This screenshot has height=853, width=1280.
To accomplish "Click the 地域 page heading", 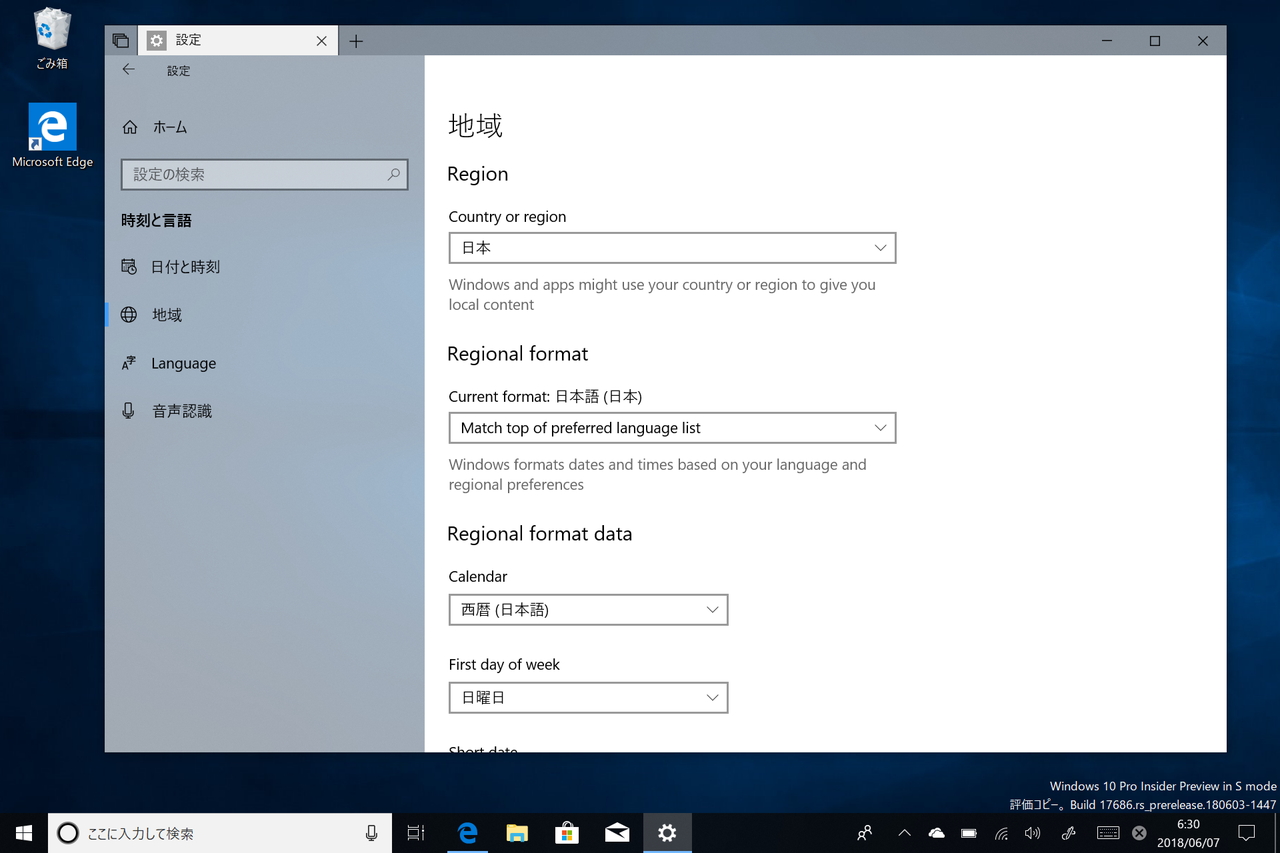I will (x=475, y=125).
